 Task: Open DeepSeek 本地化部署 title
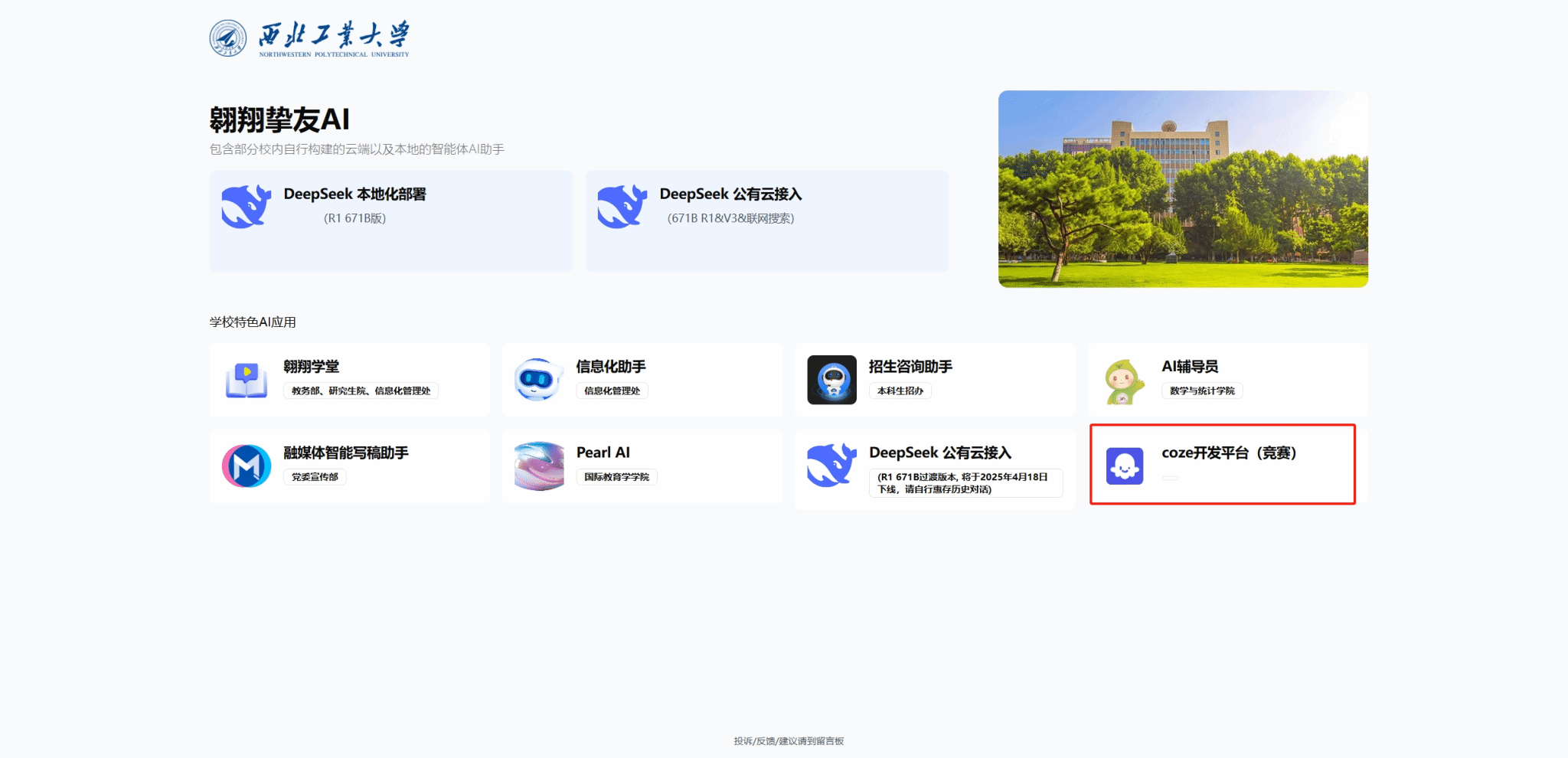[x=354, y=194]
